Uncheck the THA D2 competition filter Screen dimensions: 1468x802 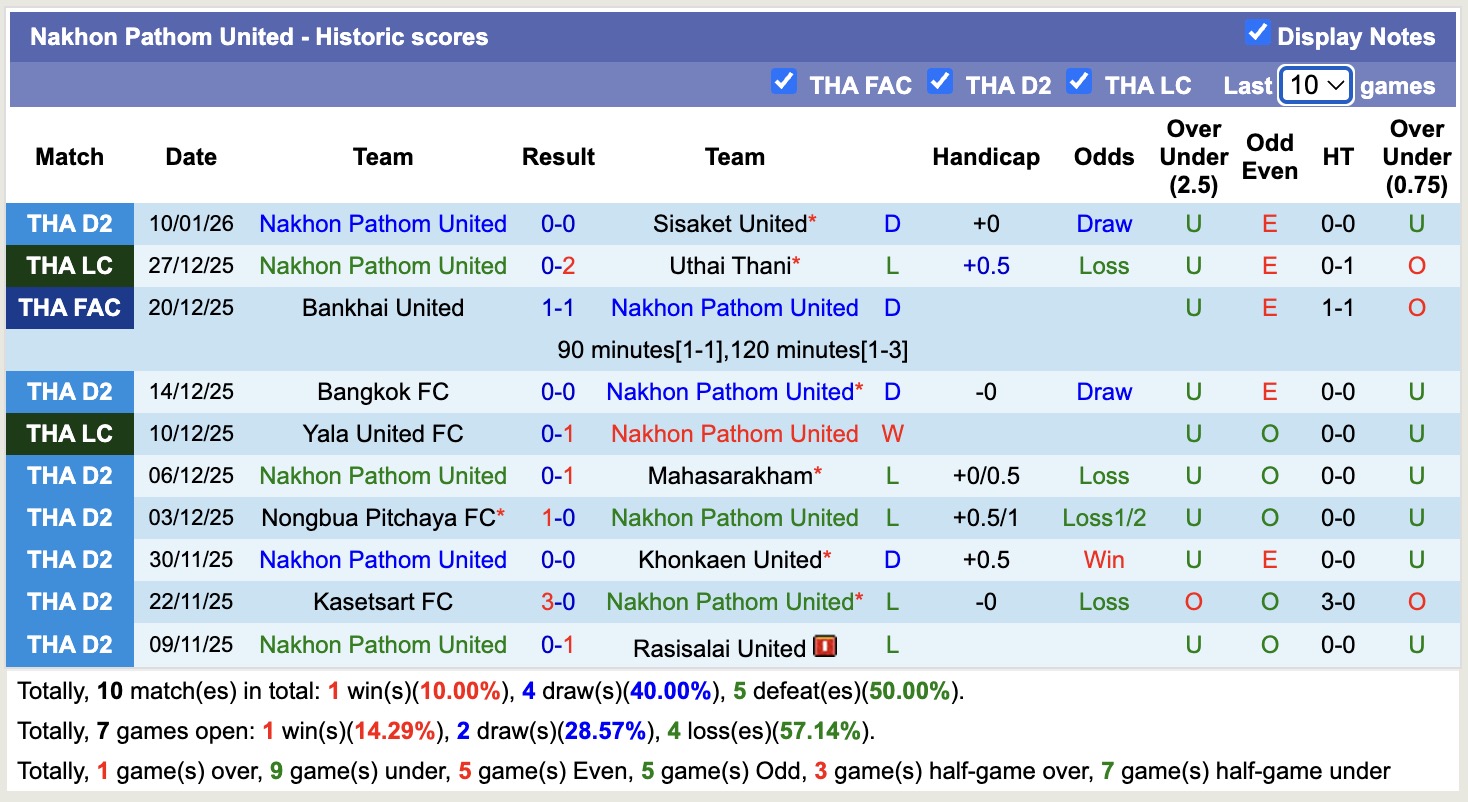coord(940,82)
